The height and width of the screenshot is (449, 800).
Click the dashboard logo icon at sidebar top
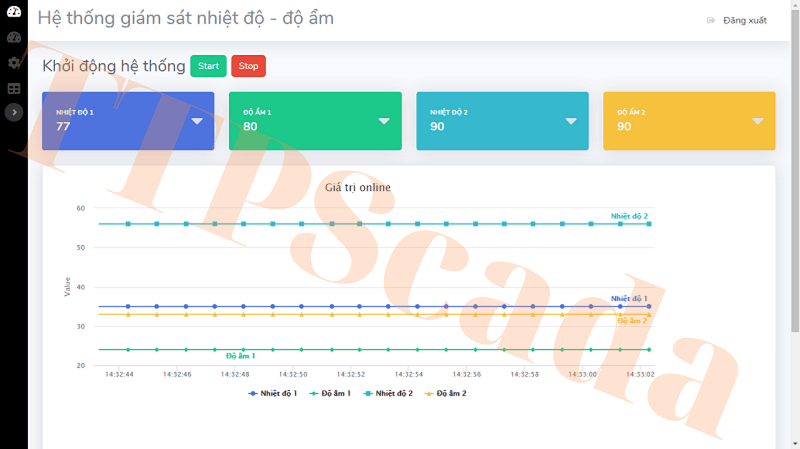(13, 12)
